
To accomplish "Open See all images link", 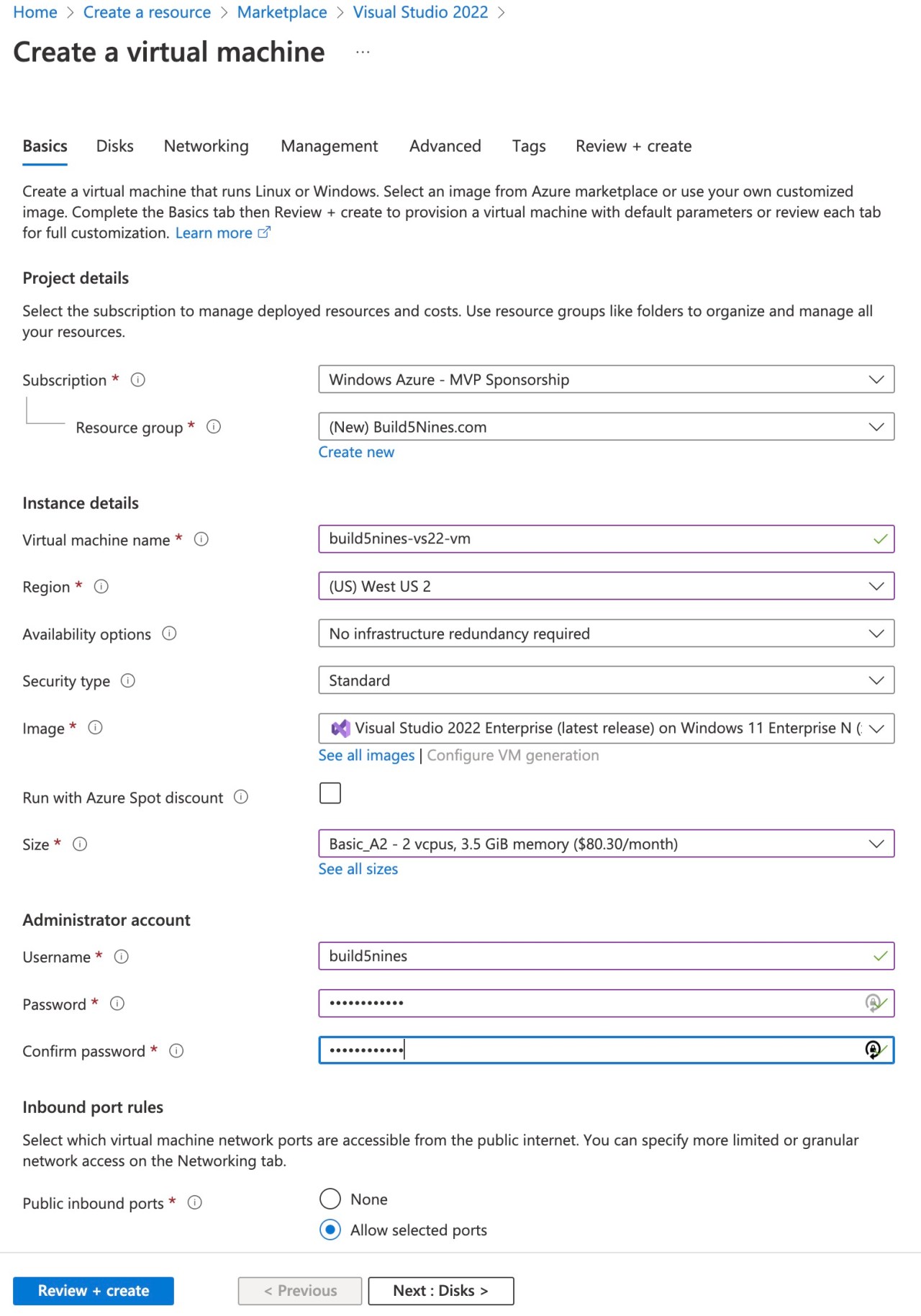I will point(366,754).
